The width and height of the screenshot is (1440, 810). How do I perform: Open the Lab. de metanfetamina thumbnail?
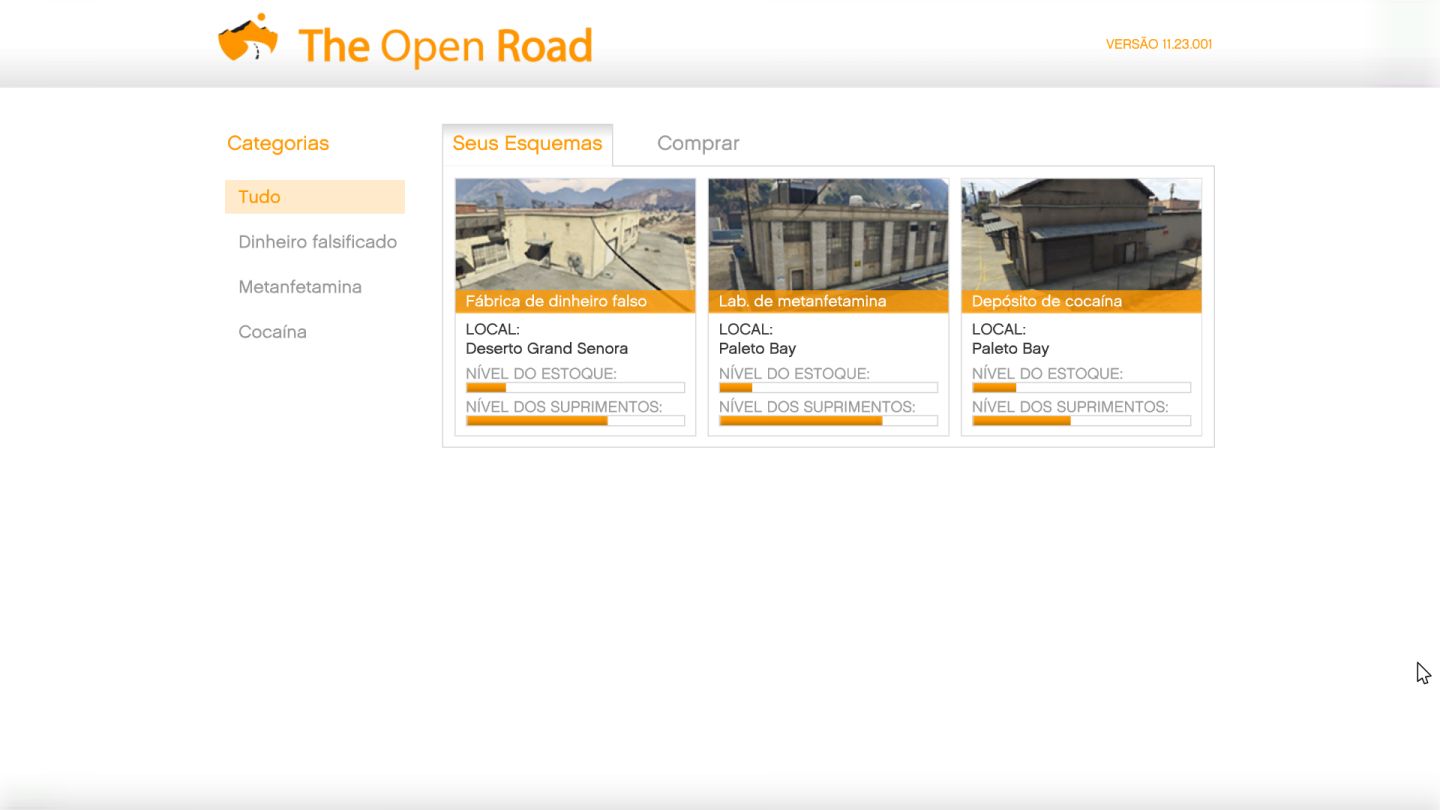pos(828,234)
